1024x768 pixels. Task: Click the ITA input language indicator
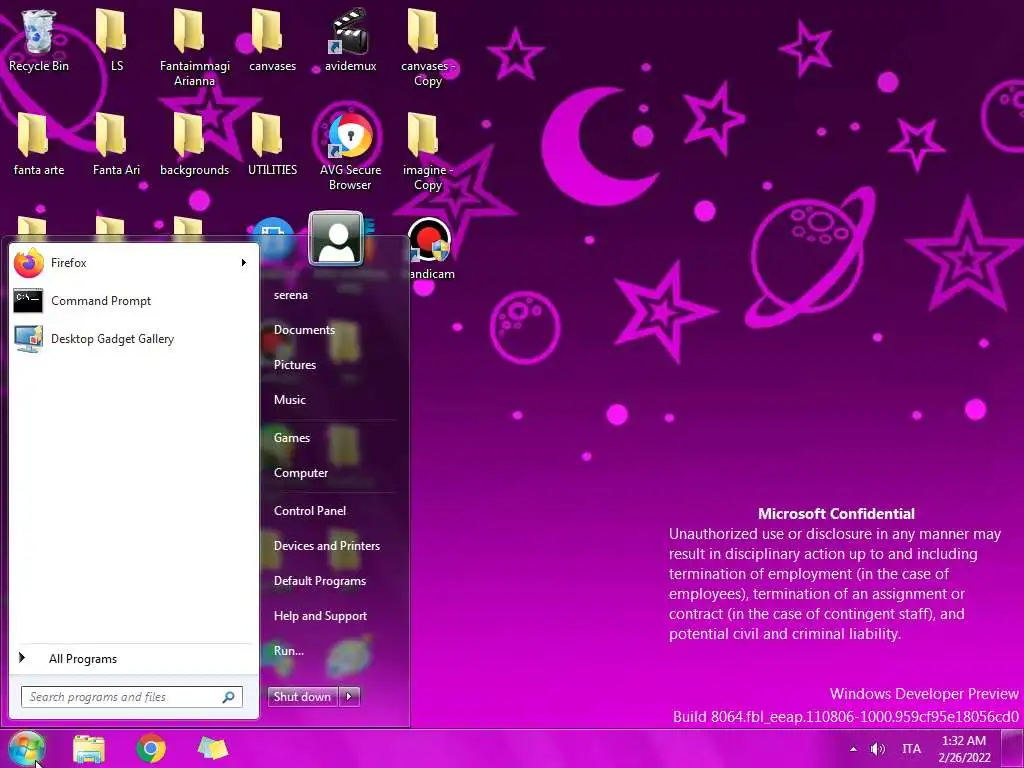(911, 749)
